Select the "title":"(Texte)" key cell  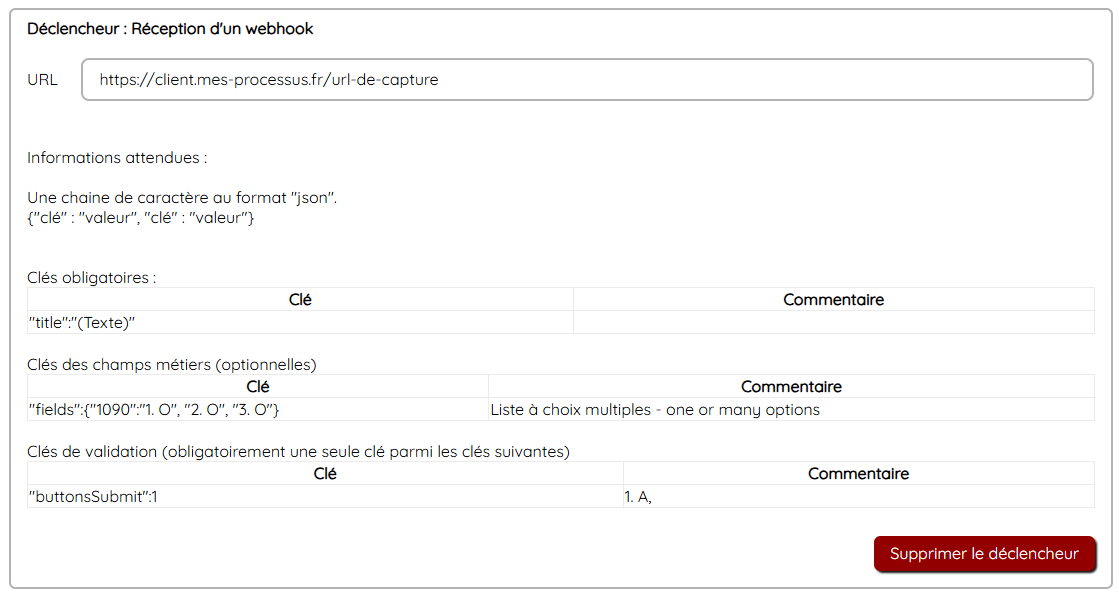82,322
